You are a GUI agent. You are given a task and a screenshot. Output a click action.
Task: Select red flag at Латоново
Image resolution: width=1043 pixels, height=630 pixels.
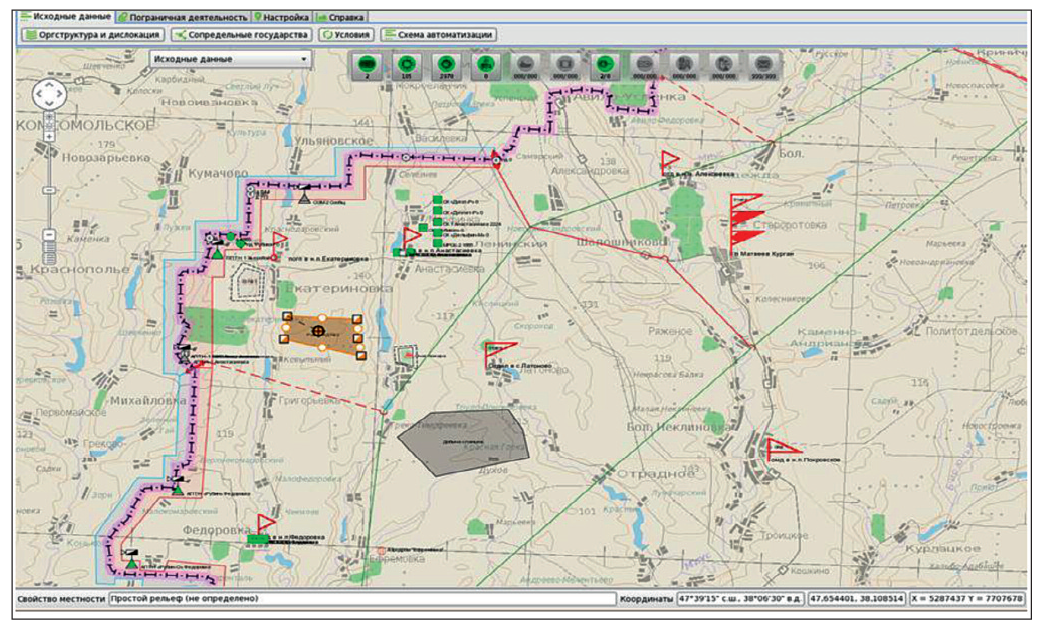[499, 353]
